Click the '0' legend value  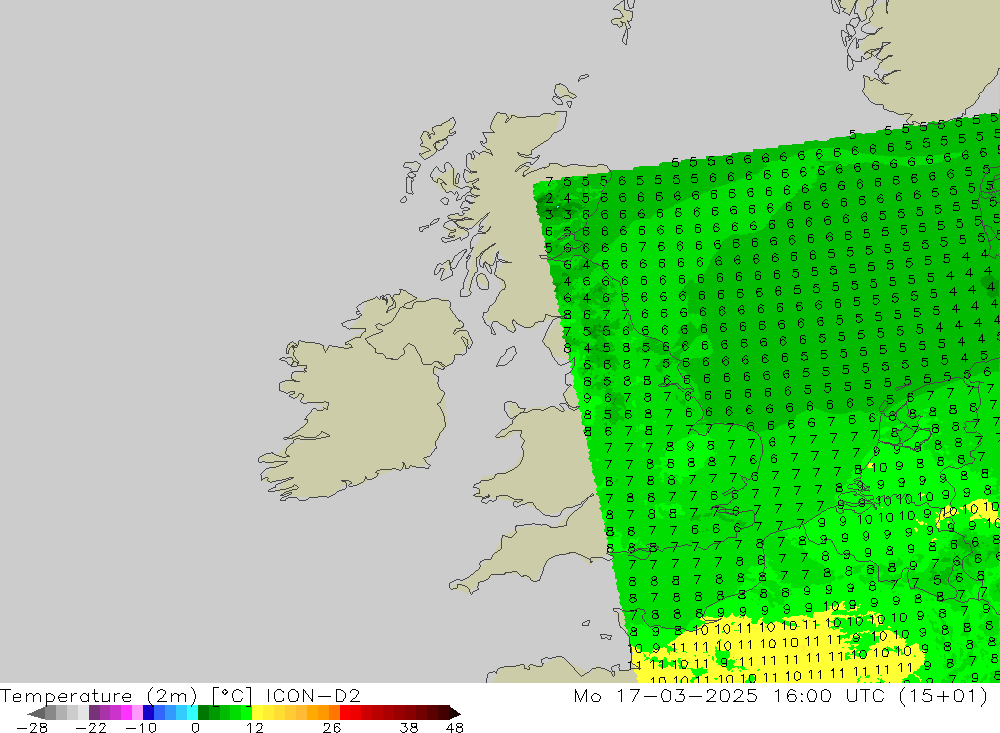tap(196, 728)
